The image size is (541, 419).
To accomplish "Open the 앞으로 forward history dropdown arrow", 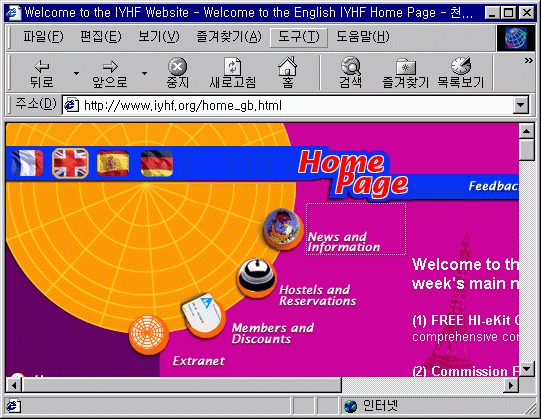I will [145, 73].
